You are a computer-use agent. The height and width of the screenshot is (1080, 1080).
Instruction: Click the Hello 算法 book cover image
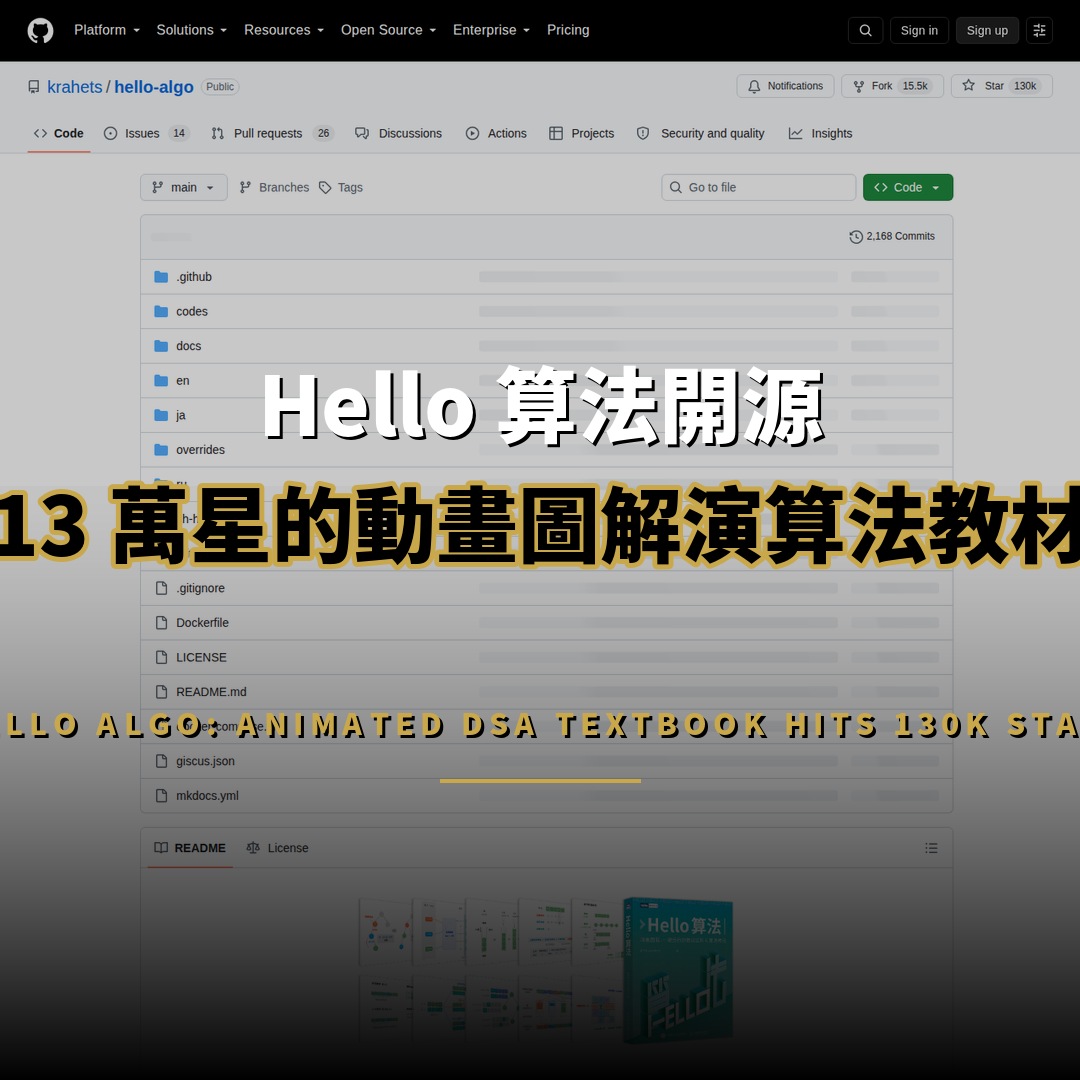tap(678, 970)
